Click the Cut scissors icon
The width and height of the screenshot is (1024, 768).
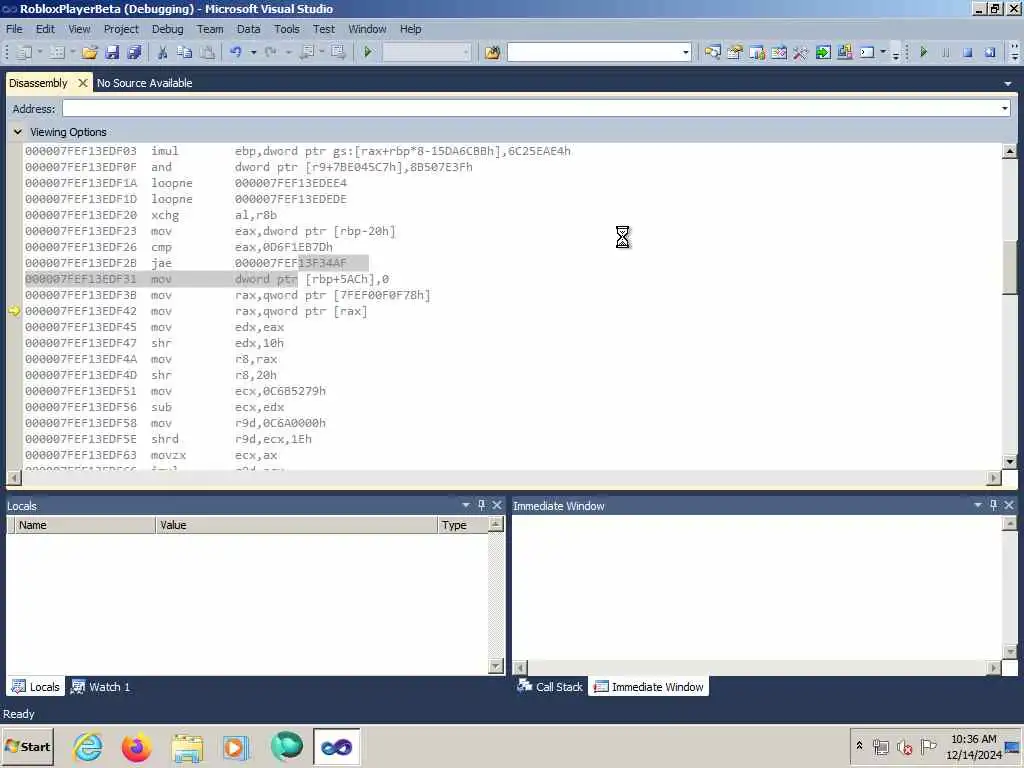pos(163,52)
